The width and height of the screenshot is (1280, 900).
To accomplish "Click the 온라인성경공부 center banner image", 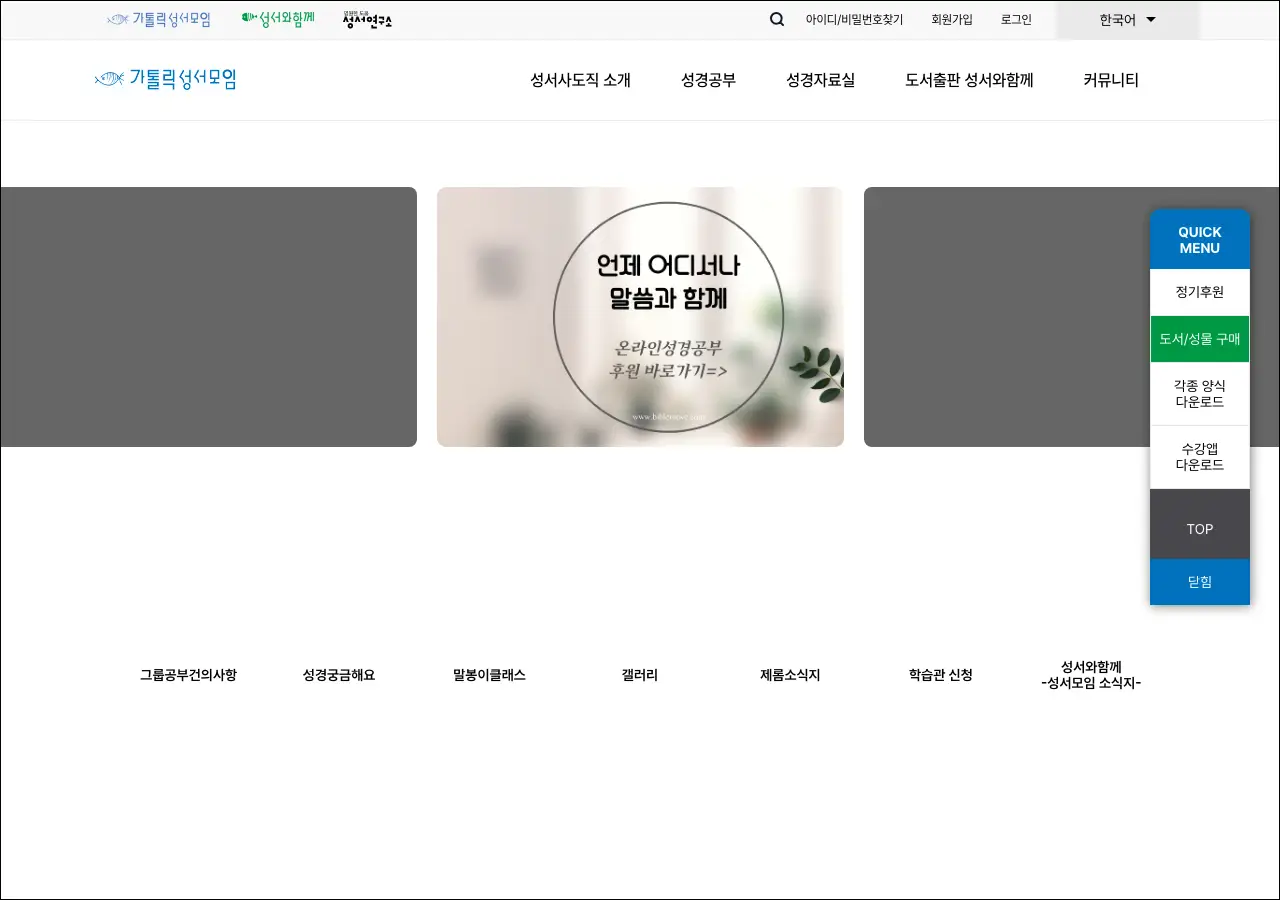I will coord(640,317).
